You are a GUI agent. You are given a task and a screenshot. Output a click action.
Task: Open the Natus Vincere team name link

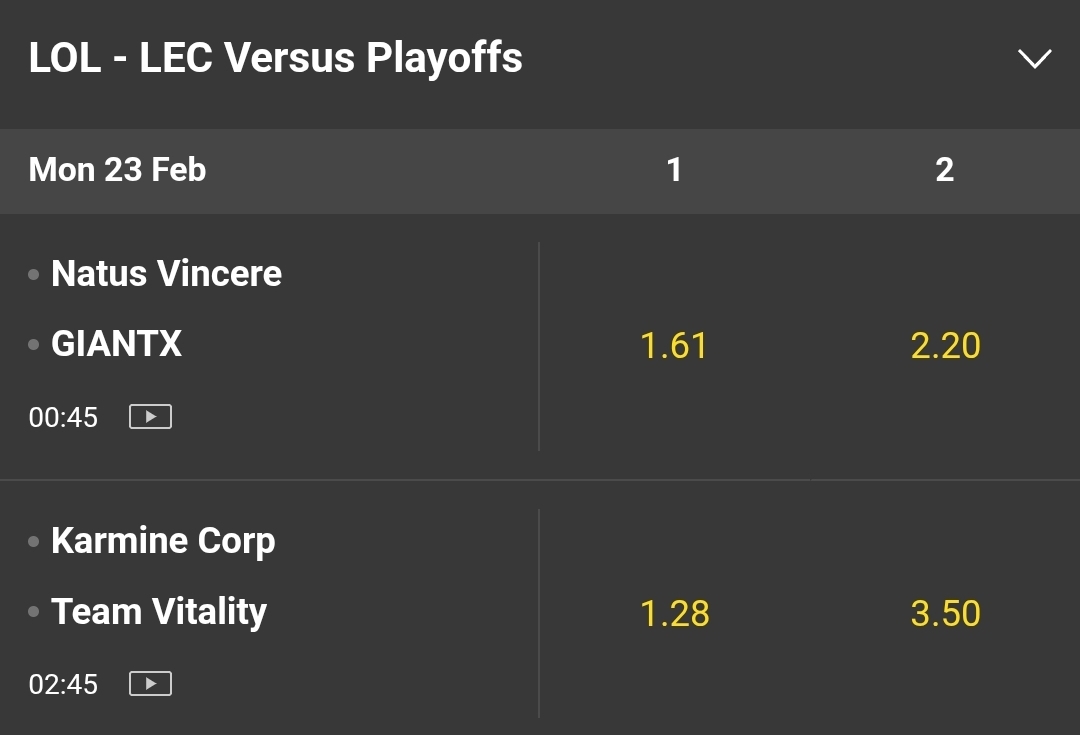tap(166, 273)
